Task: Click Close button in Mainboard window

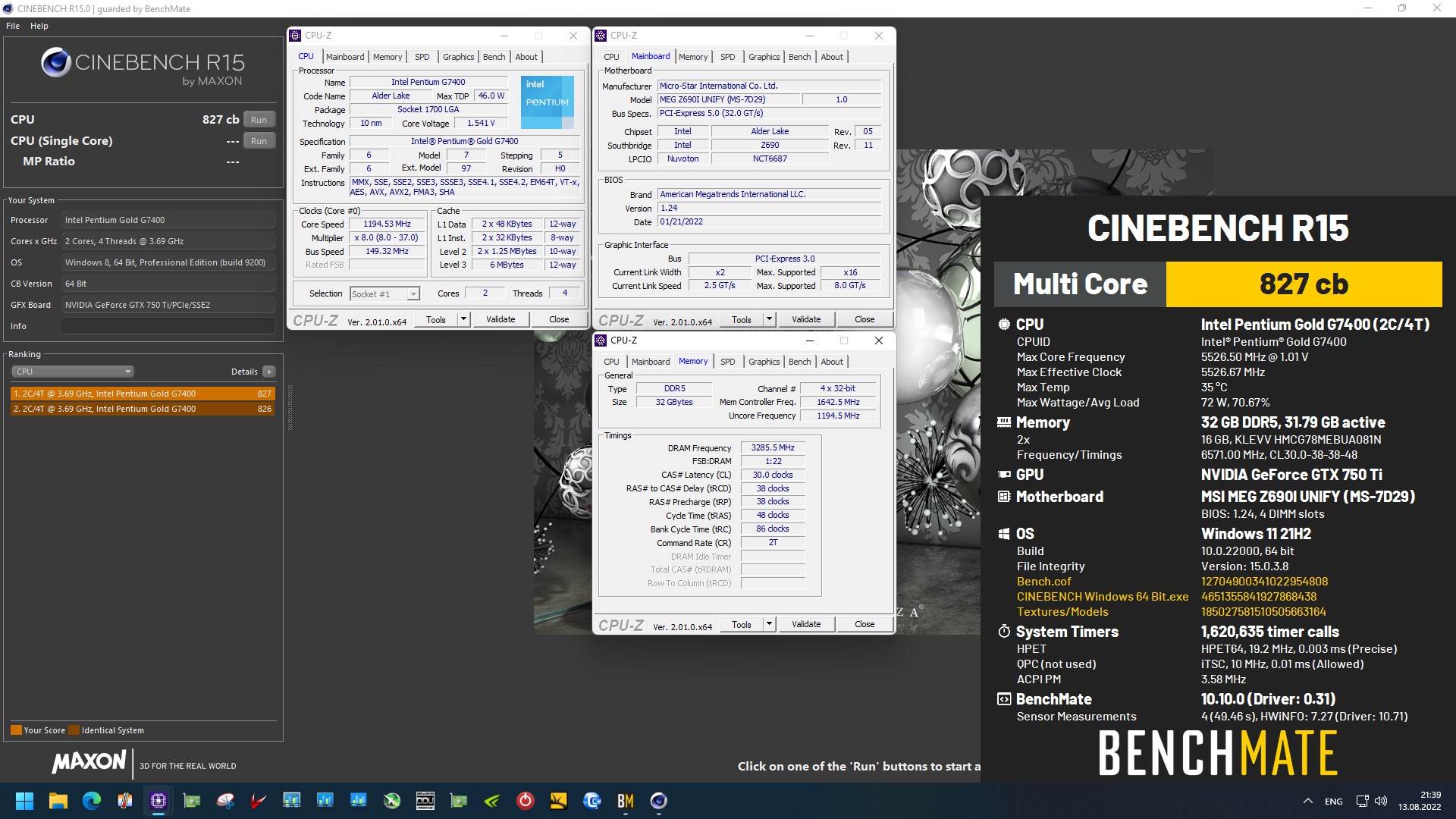Action: click(x=864, y=319)
